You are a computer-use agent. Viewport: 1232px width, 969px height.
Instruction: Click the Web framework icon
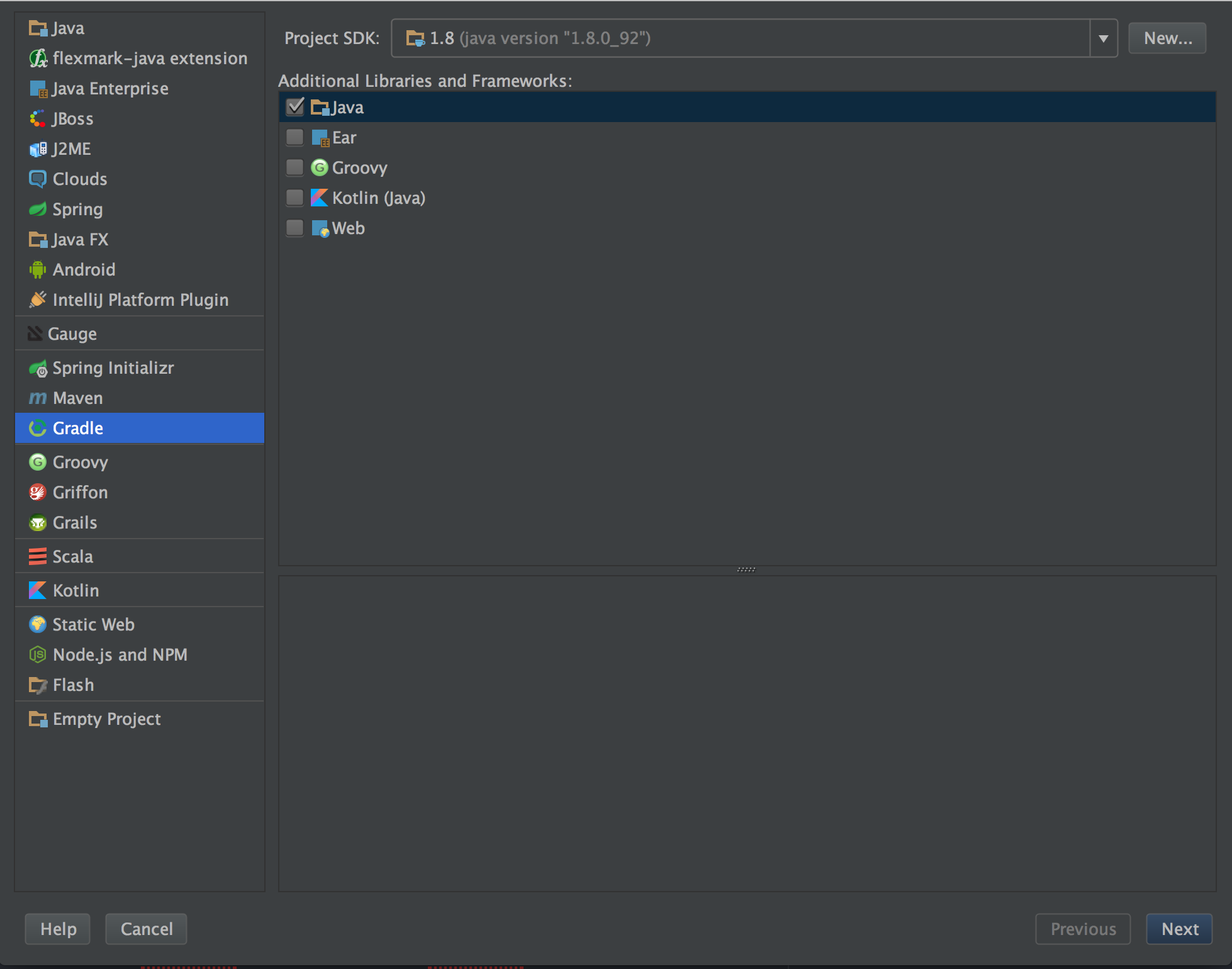click(x=320, y=228)
